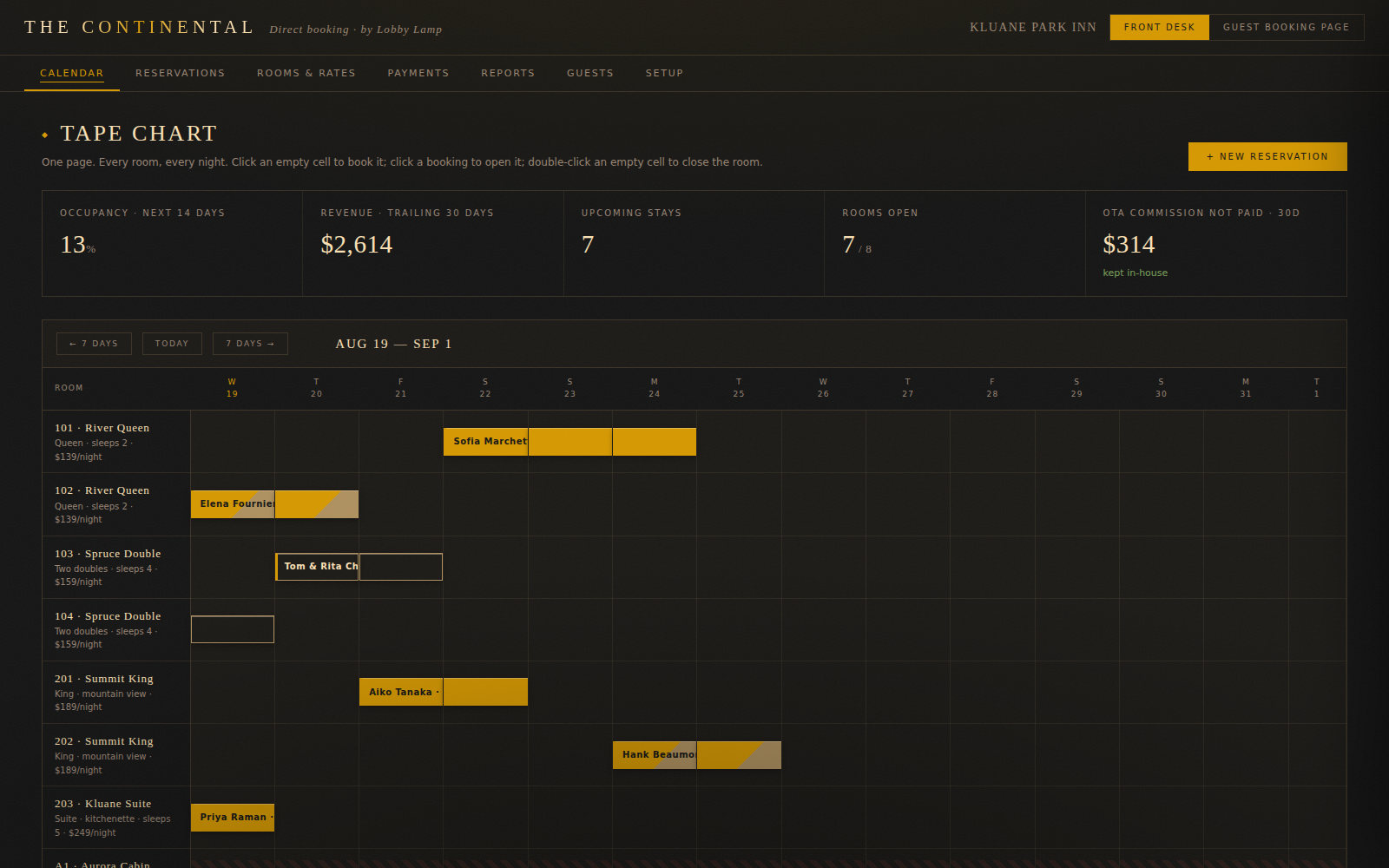Screen dimensions: 1389x868
Task: Go to the Payments tab
Action: pos(418,73)
